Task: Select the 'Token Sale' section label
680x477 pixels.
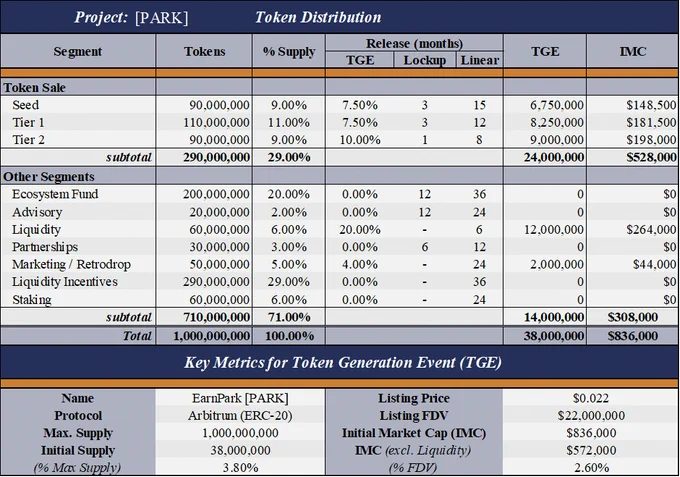Action: click(x=34, y=88)
